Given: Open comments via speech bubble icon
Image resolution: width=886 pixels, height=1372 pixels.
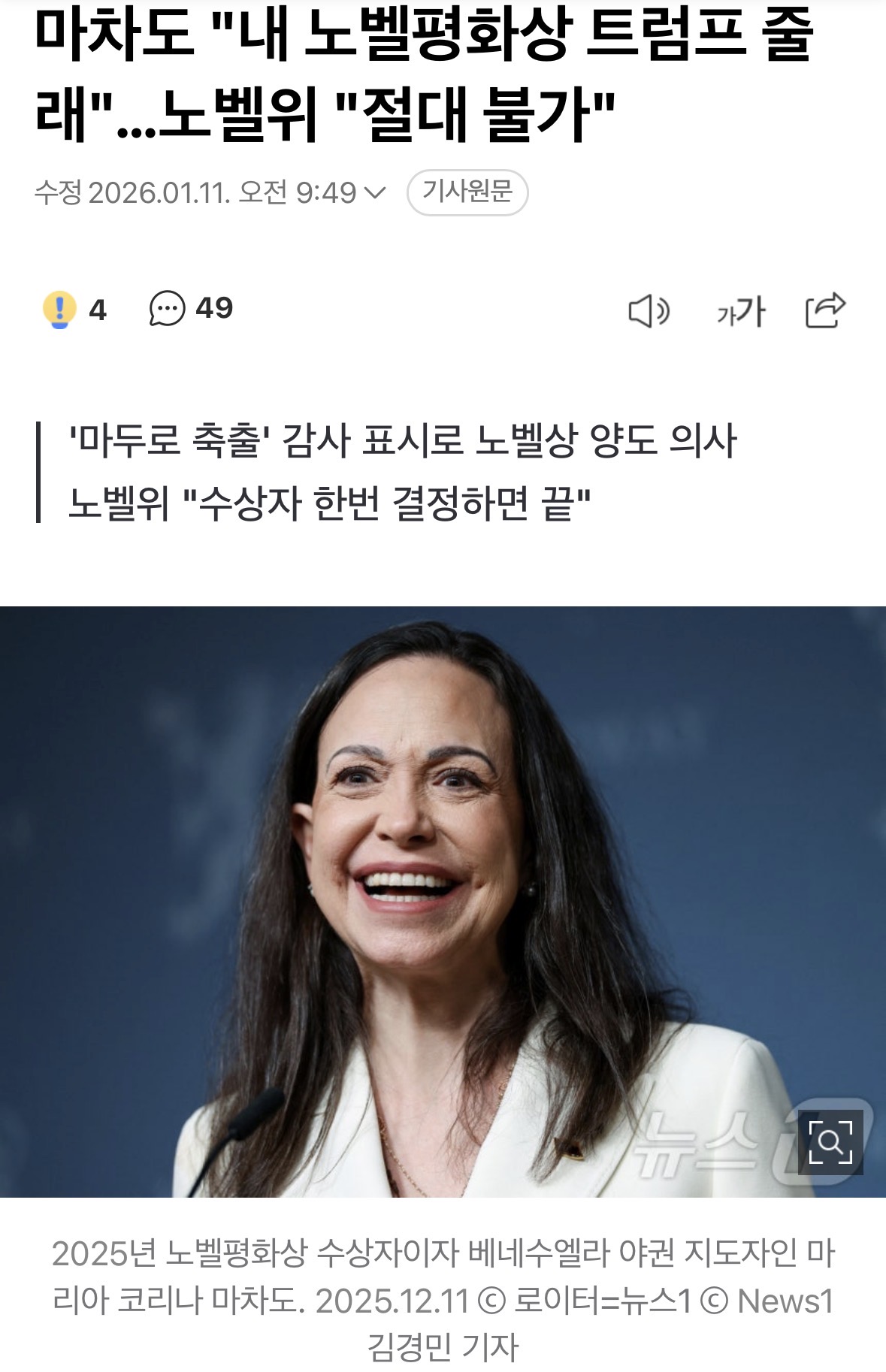Looking at the screenshot, I should pos(167,309).
